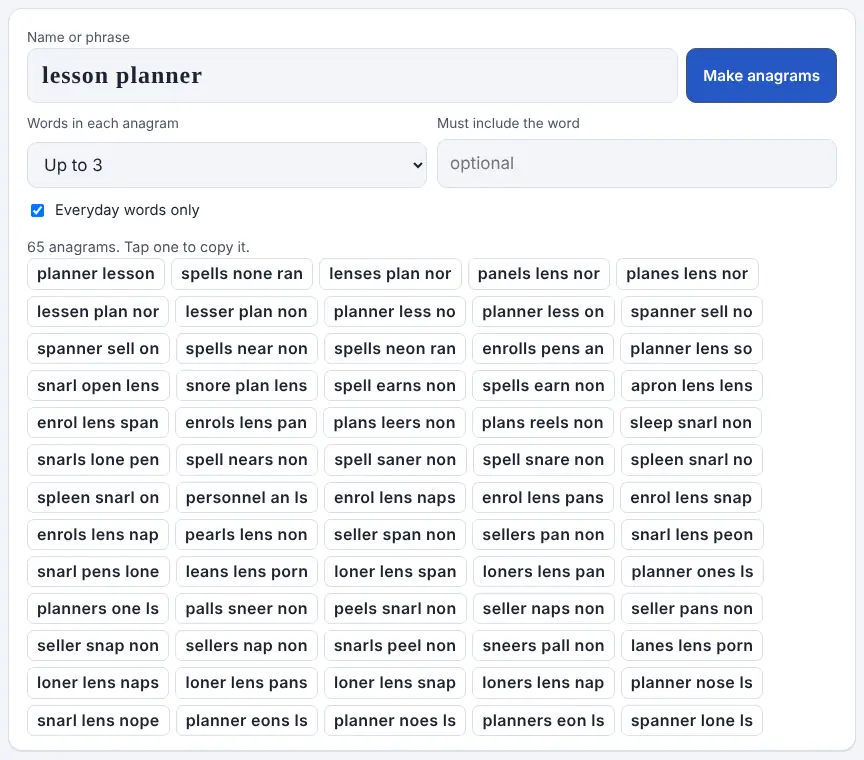Click "spell nears non" result chip
This screenshot has height=760, width=864.
247,460
